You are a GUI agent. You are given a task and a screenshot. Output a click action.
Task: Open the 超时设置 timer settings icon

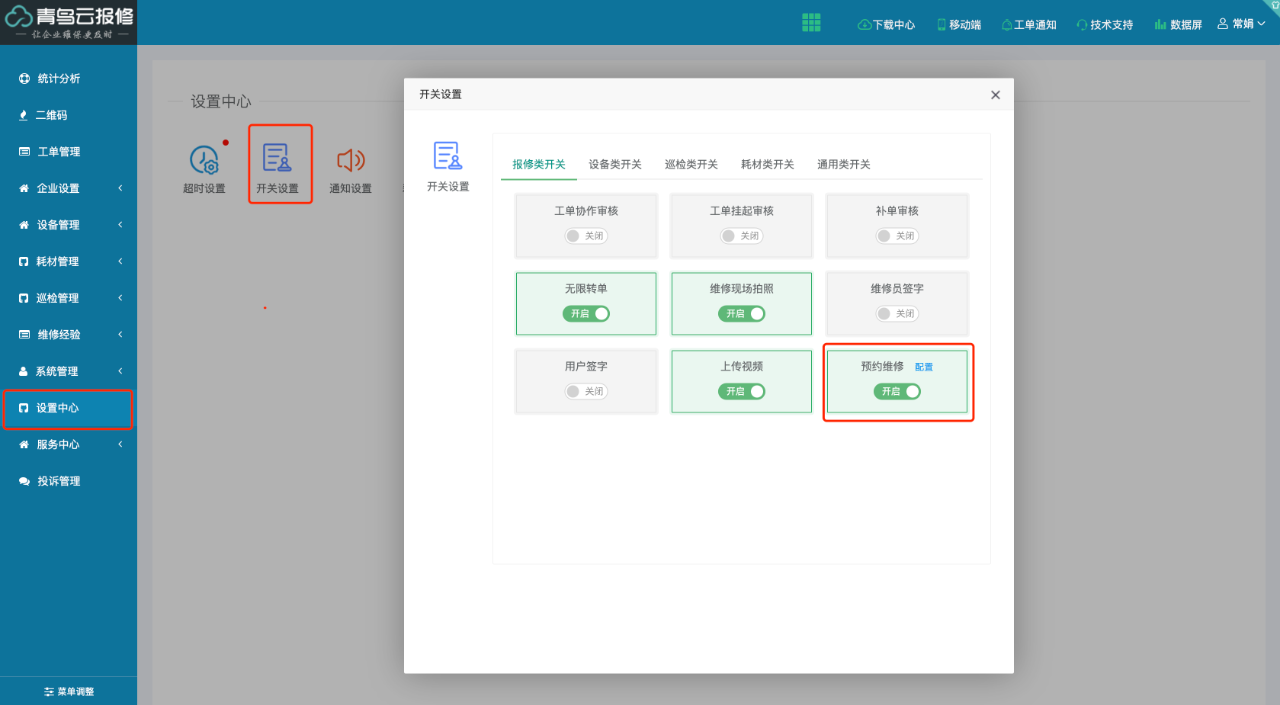tap(205, 164)
